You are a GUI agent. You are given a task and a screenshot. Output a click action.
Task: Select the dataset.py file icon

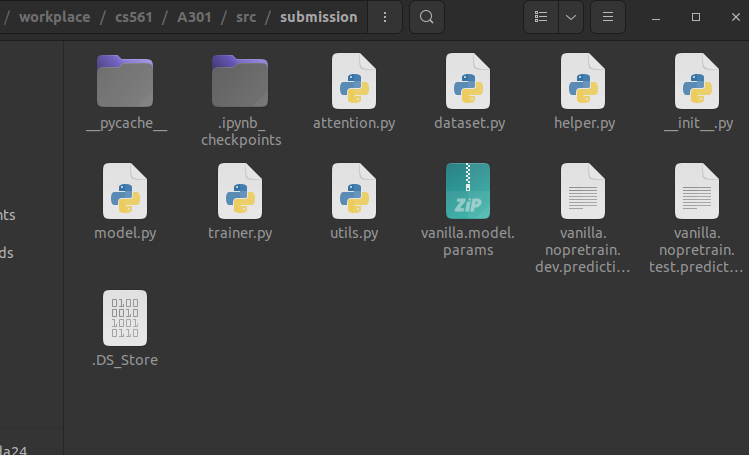tap(468, 81)
